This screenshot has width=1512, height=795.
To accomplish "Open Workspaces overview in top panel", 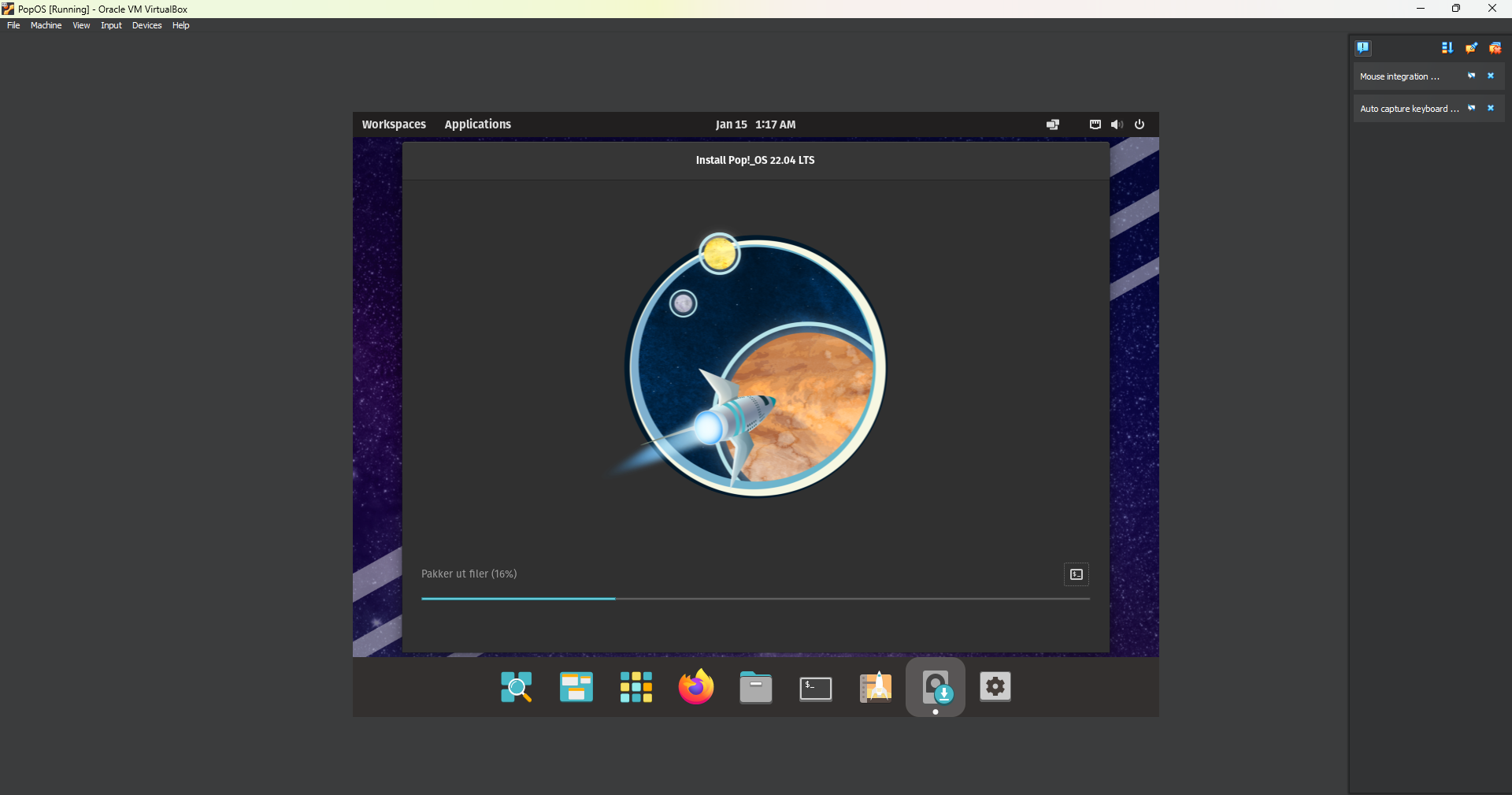I will click(x=394, y=124).
